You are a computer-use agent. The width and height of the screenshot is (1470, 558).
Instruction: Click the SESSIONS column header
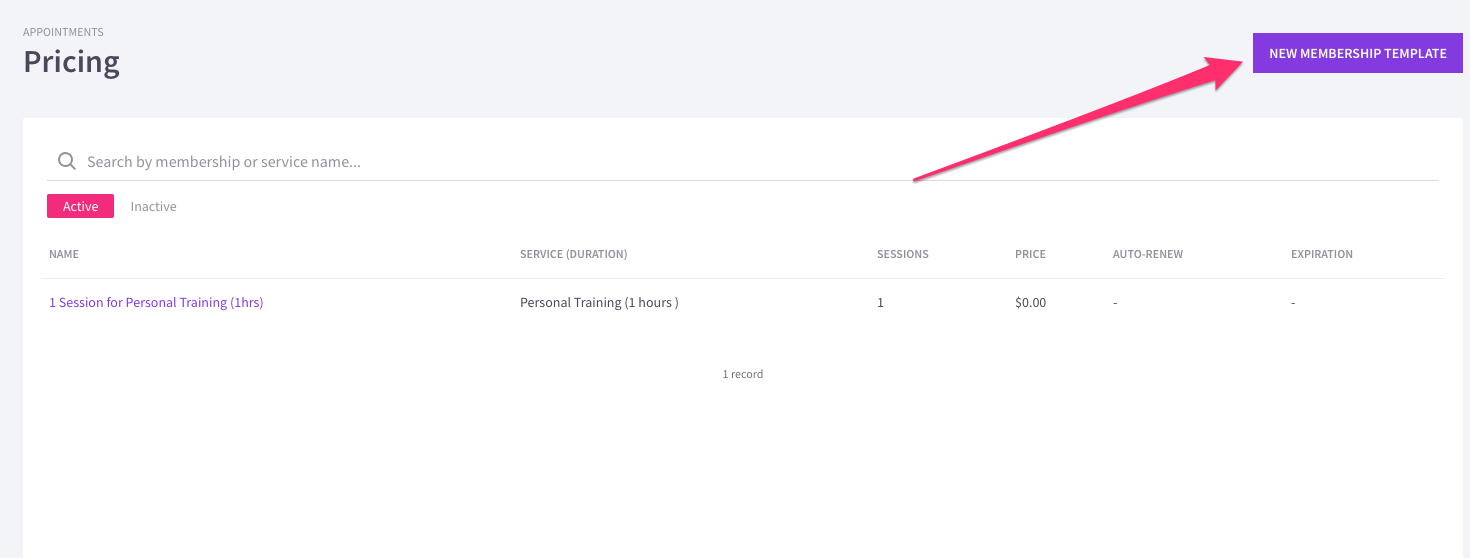pos(902,254)
